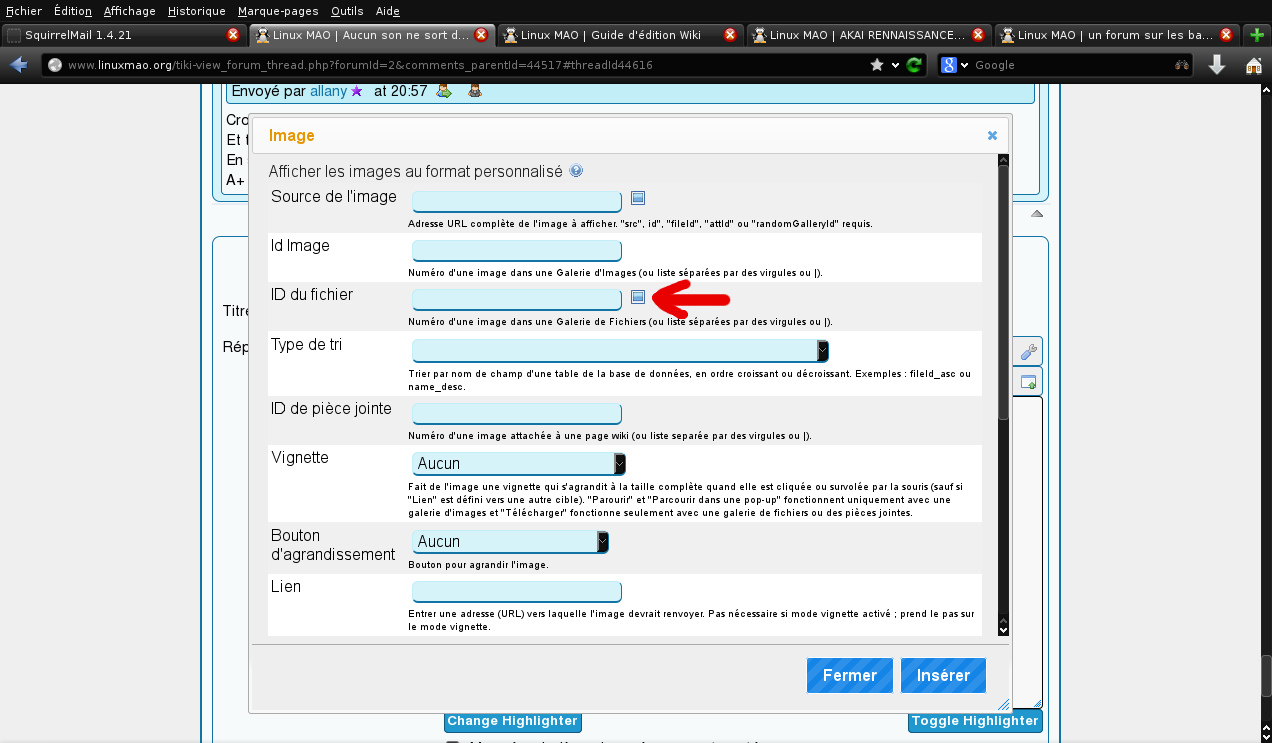Click the purple star next to allany

pos(357,91)
